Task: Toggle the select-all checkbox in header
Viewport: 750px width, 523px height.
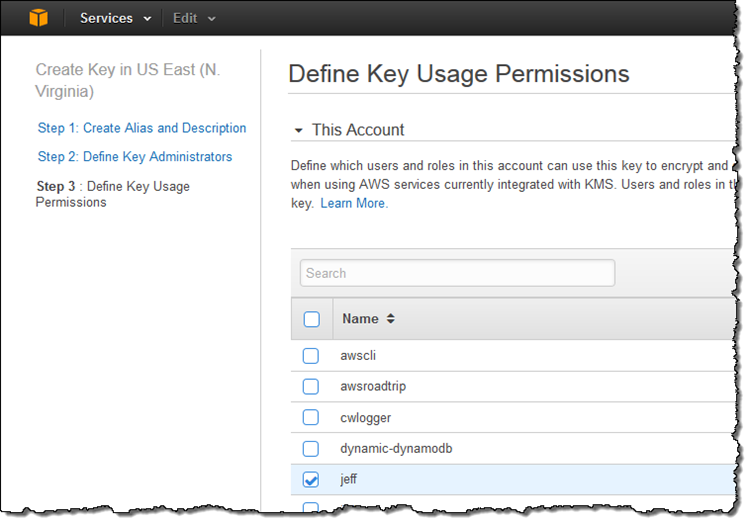Action: [x=311, y=319]
